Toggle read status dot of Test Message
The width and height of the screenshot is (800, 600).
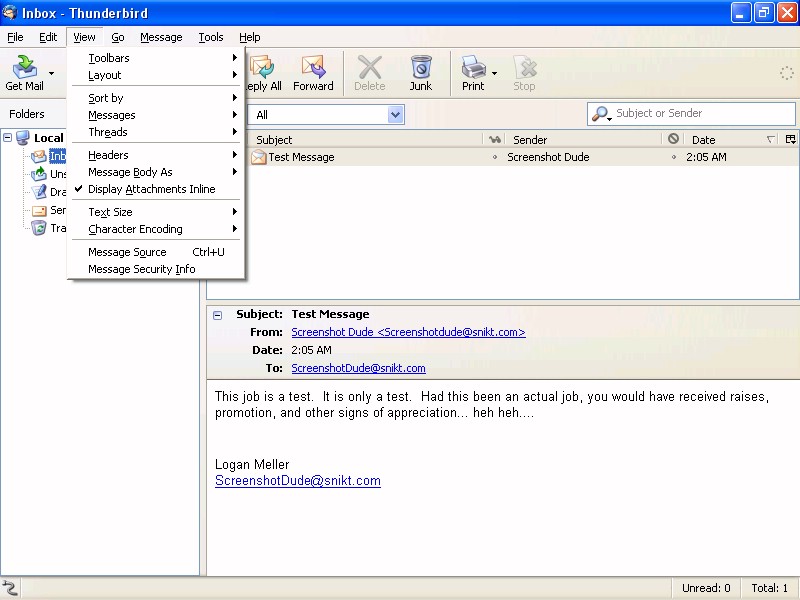tap(494, 157)
